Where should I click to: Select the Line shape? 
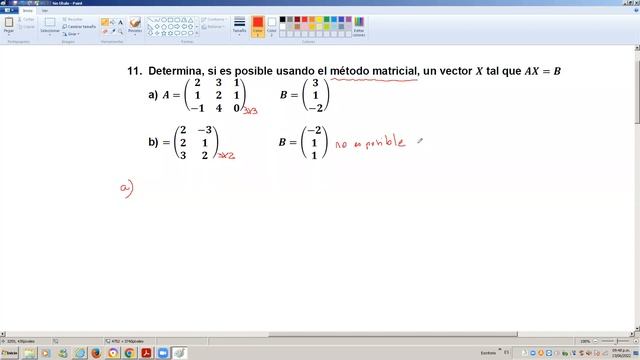150,20
